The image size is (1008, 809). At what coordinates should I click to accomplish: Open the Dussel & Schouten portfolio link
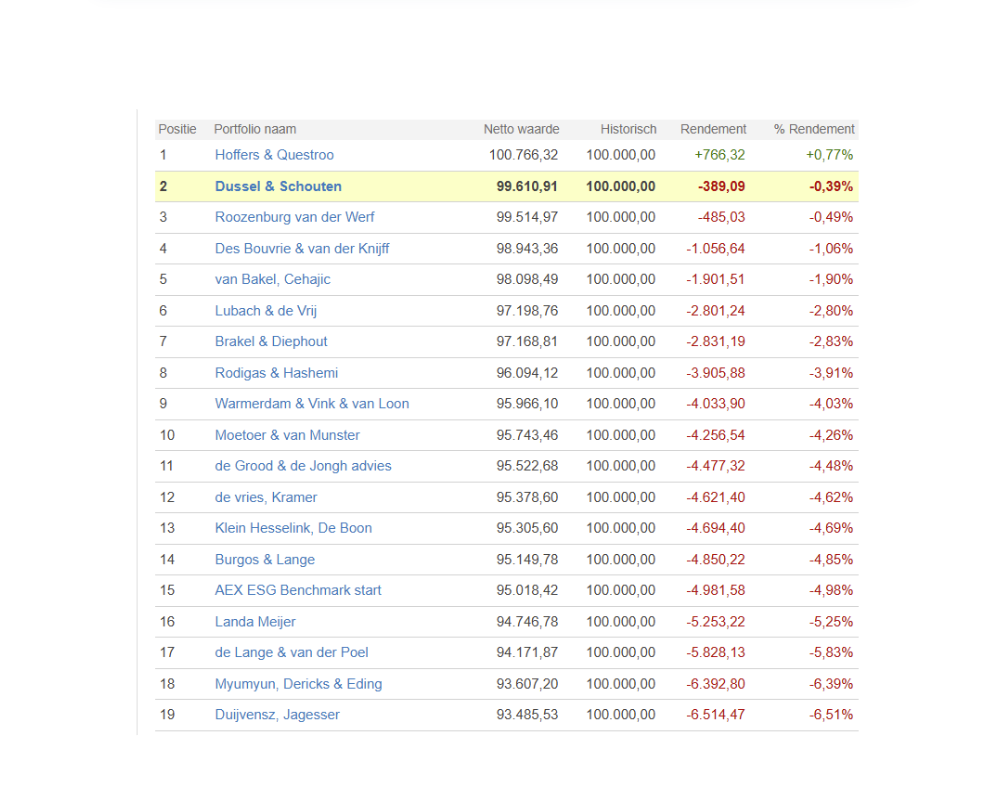(278, 186)
